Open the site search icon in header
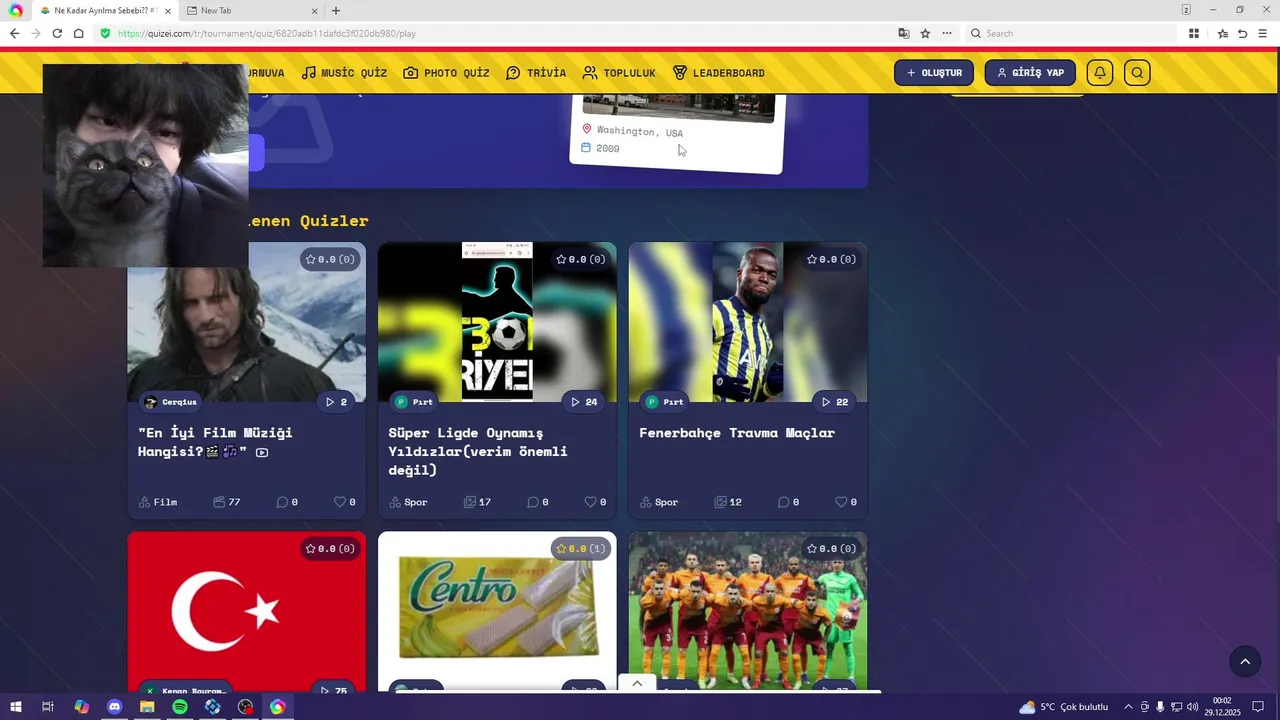The image size is (1280, 720). pyautogui.click(x=1137, y=73)
